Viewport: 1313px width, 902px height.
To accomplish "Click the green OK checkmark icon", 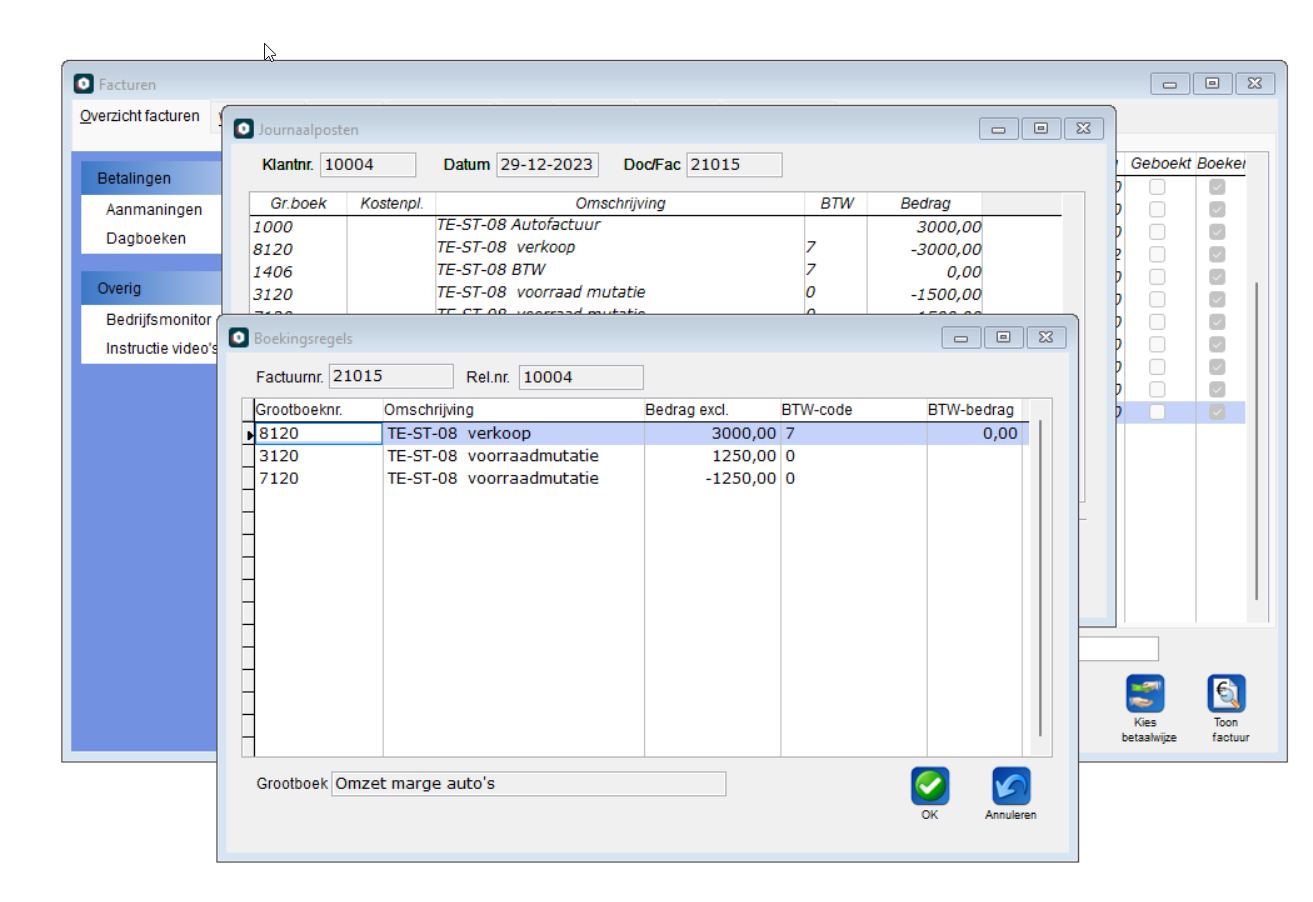I will pos(929,786).
